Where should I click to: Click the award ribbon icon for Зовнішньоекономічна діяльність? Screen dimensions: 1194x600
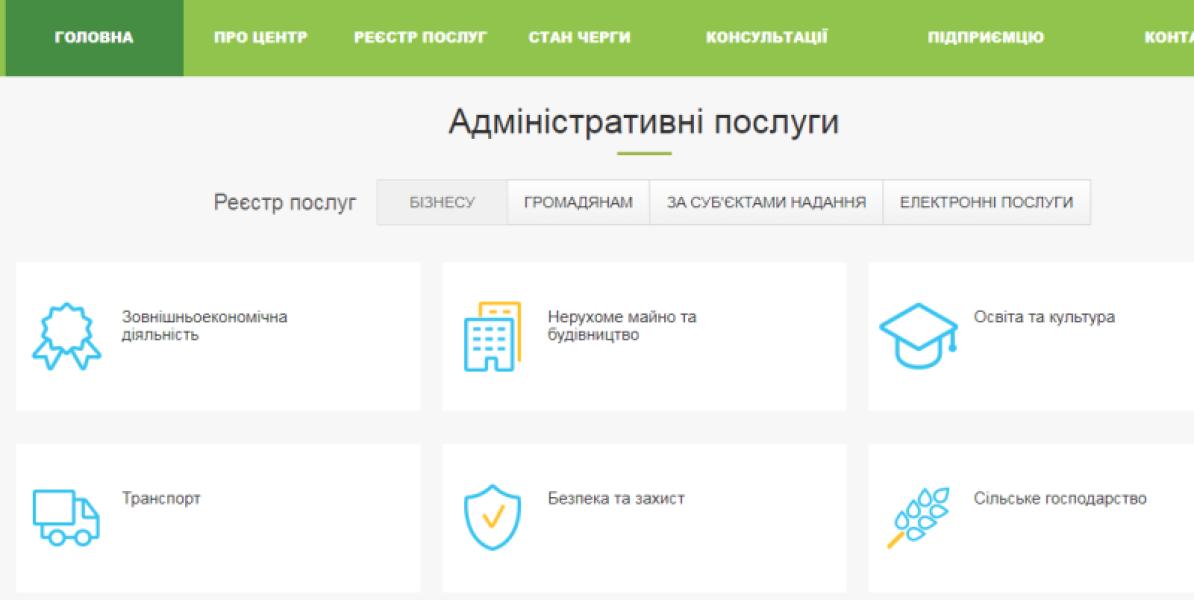[x=66, y=337]
